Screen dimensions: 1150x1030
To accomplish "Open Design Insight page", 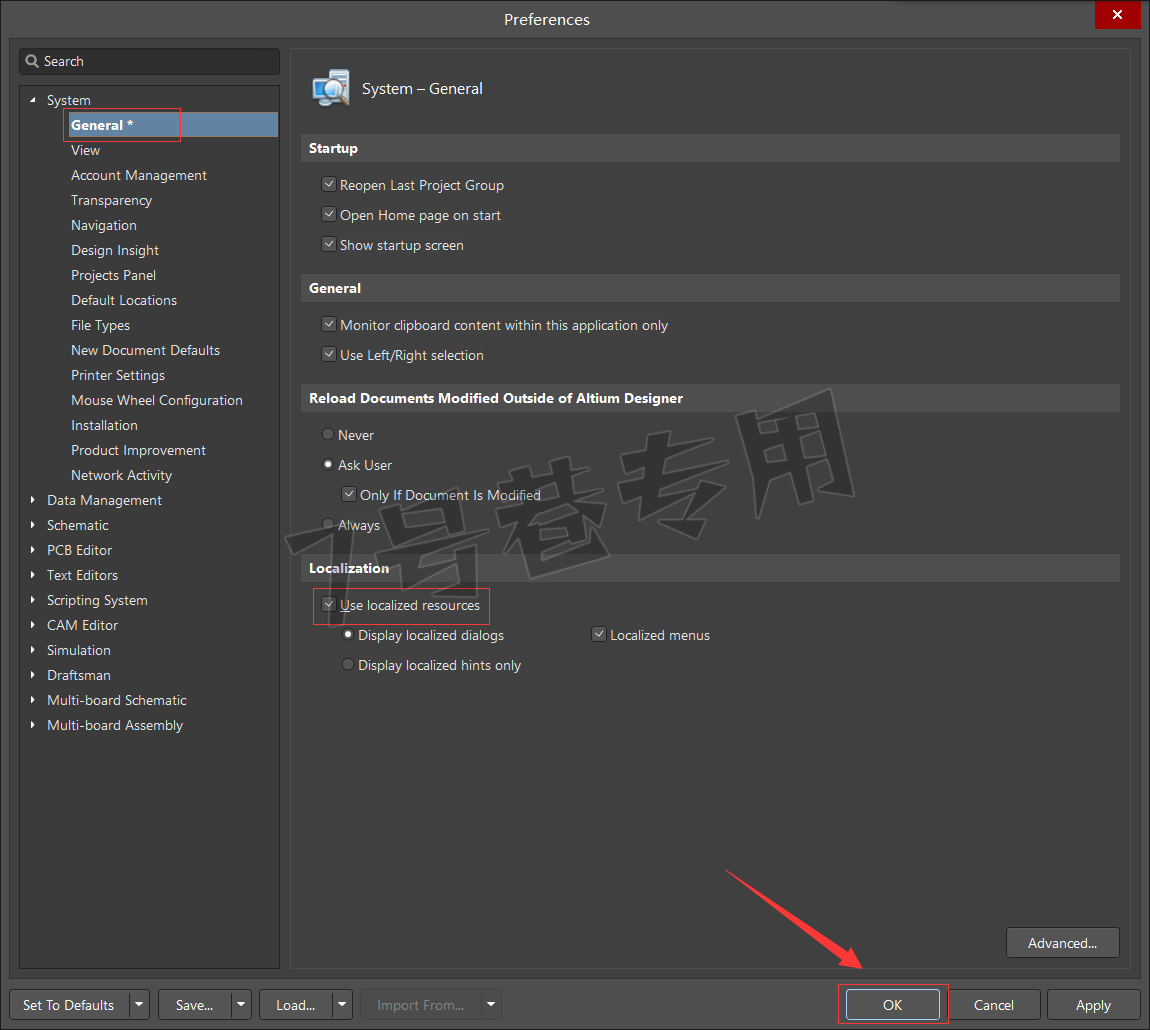I will [x=114, y=250].
